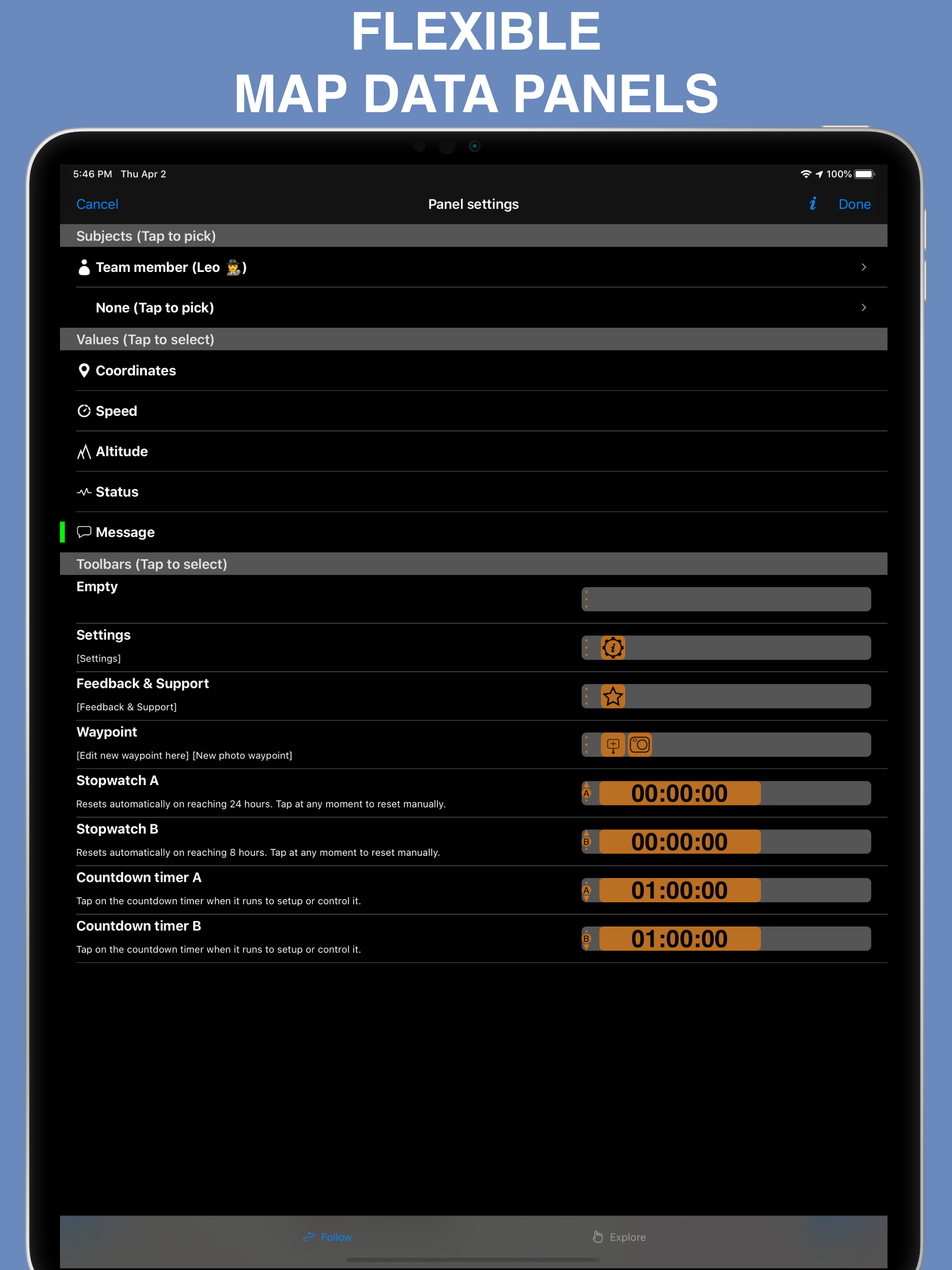Tap the Stopwatch A 00:00:00 display

680,794
